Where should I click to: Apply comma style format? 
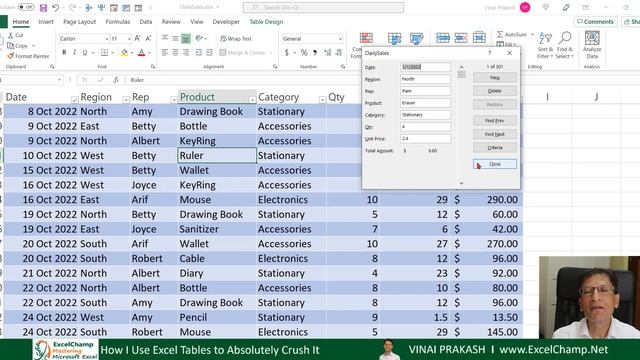tap(315, 53)
